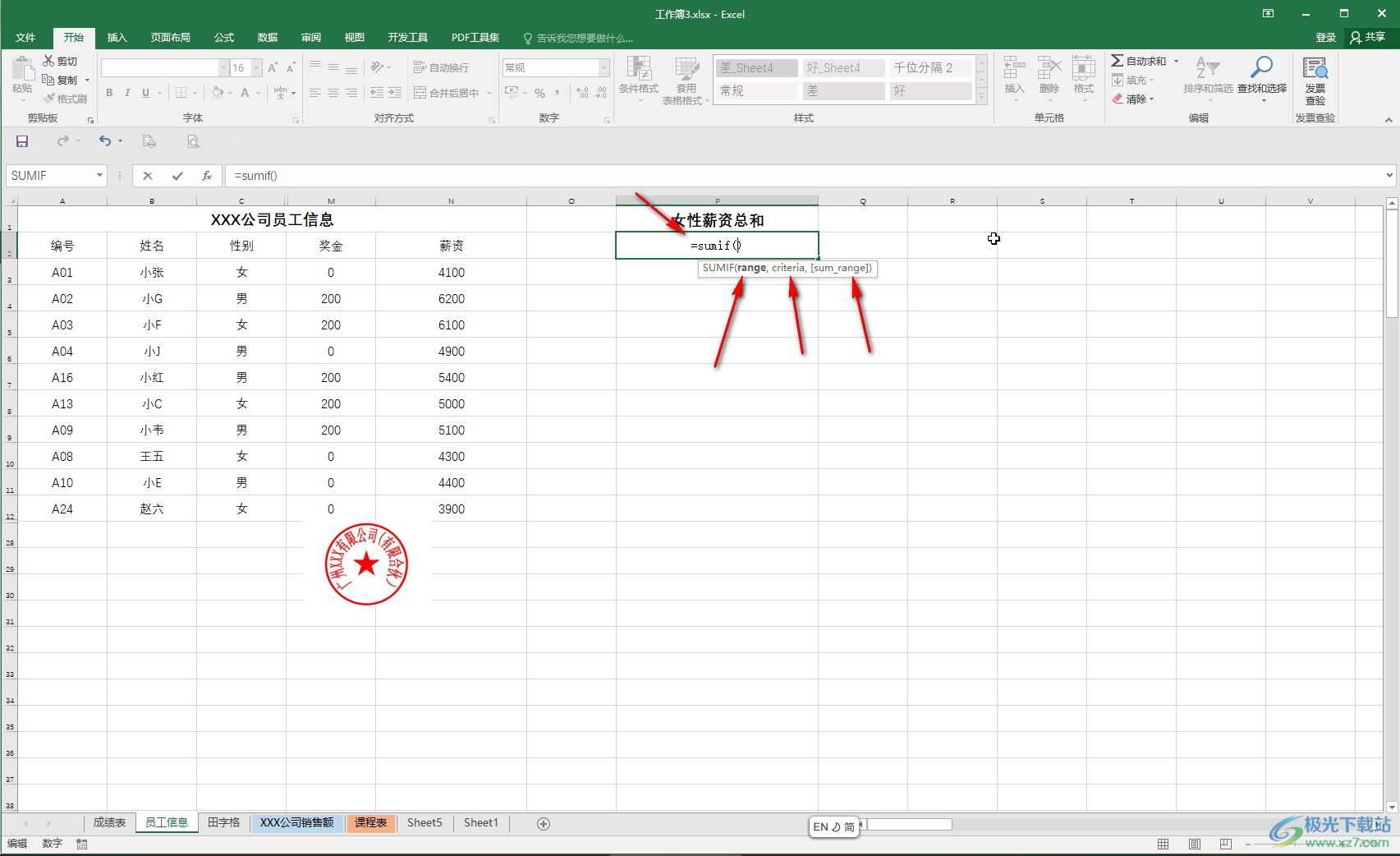Click the Clear button
This screenshot has width=1400, height=856.
(x=1133, y=99)
